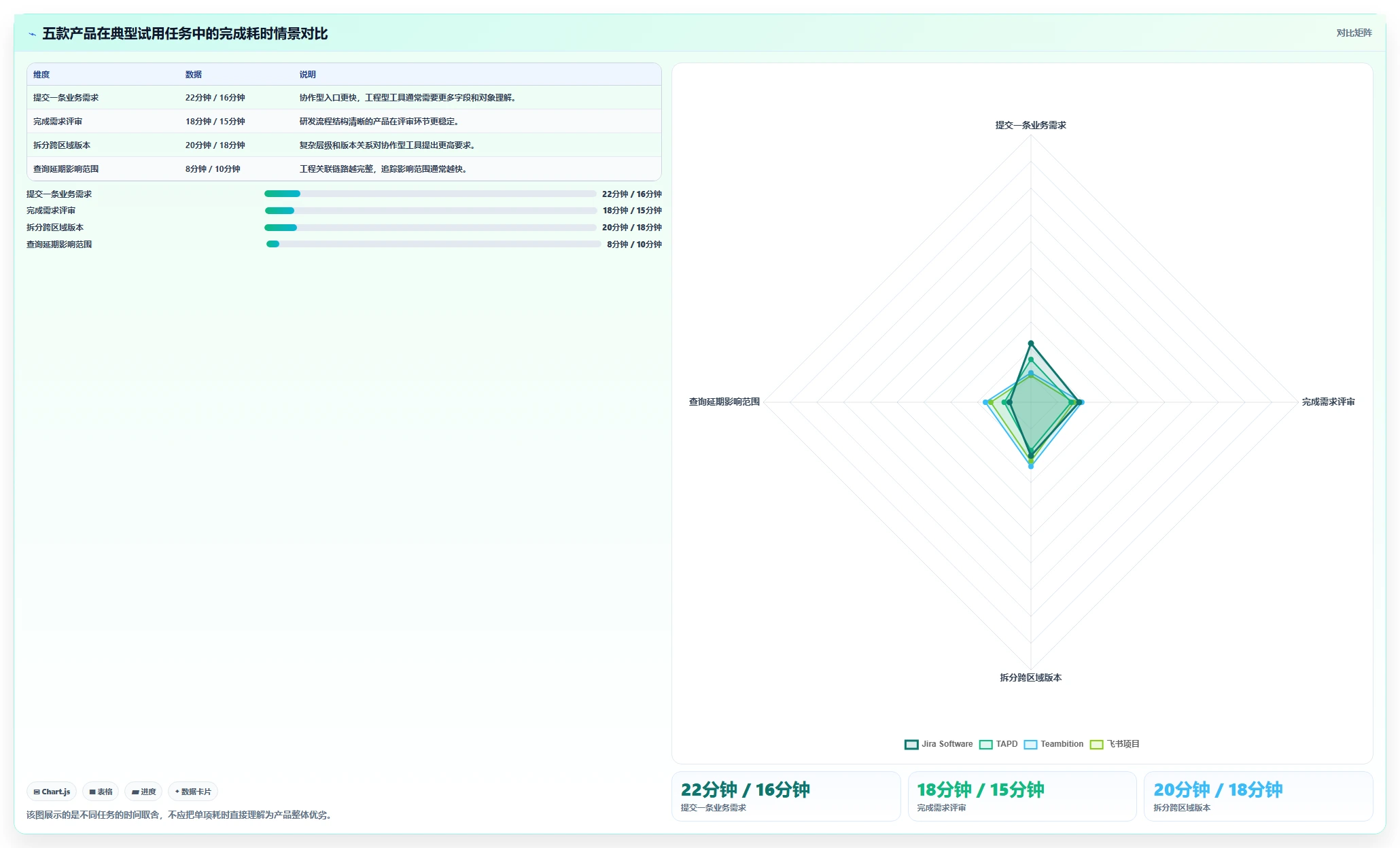Select table cell 提交一条业务需求

click(x=66, y=98)
